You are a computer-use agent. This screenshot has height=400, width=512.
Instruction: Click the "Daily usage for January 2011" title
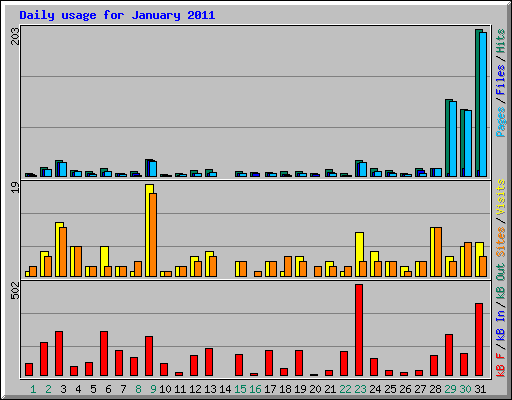click(x=117, y=15)
